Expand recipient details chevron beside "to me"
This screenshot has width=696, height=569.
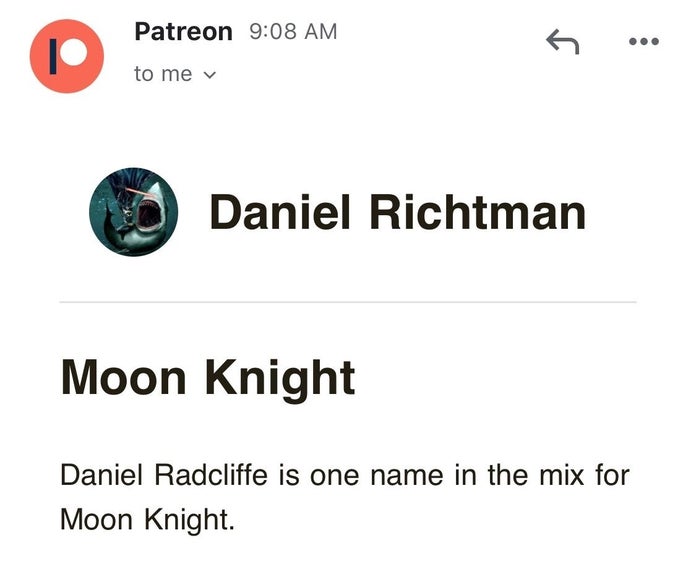coord(209,75)
